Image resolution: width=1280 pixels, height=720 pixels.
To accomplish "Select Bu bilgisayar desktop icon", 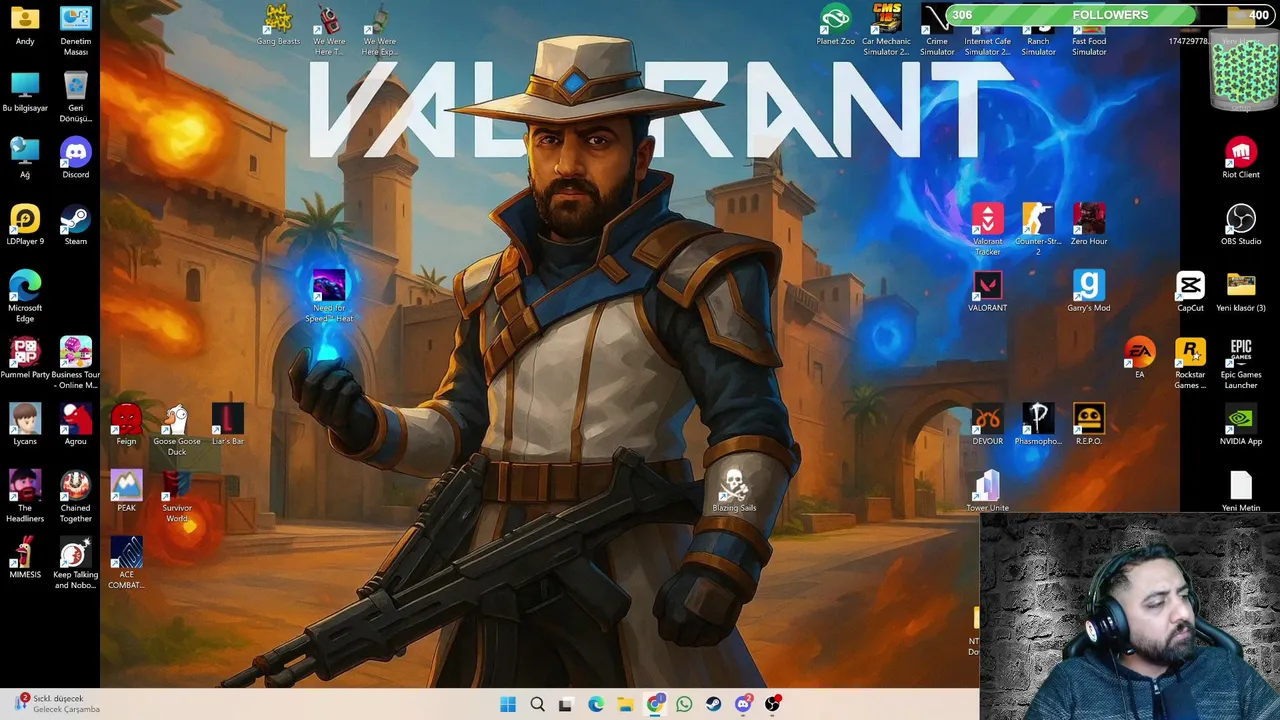I will tap(25, 92).
